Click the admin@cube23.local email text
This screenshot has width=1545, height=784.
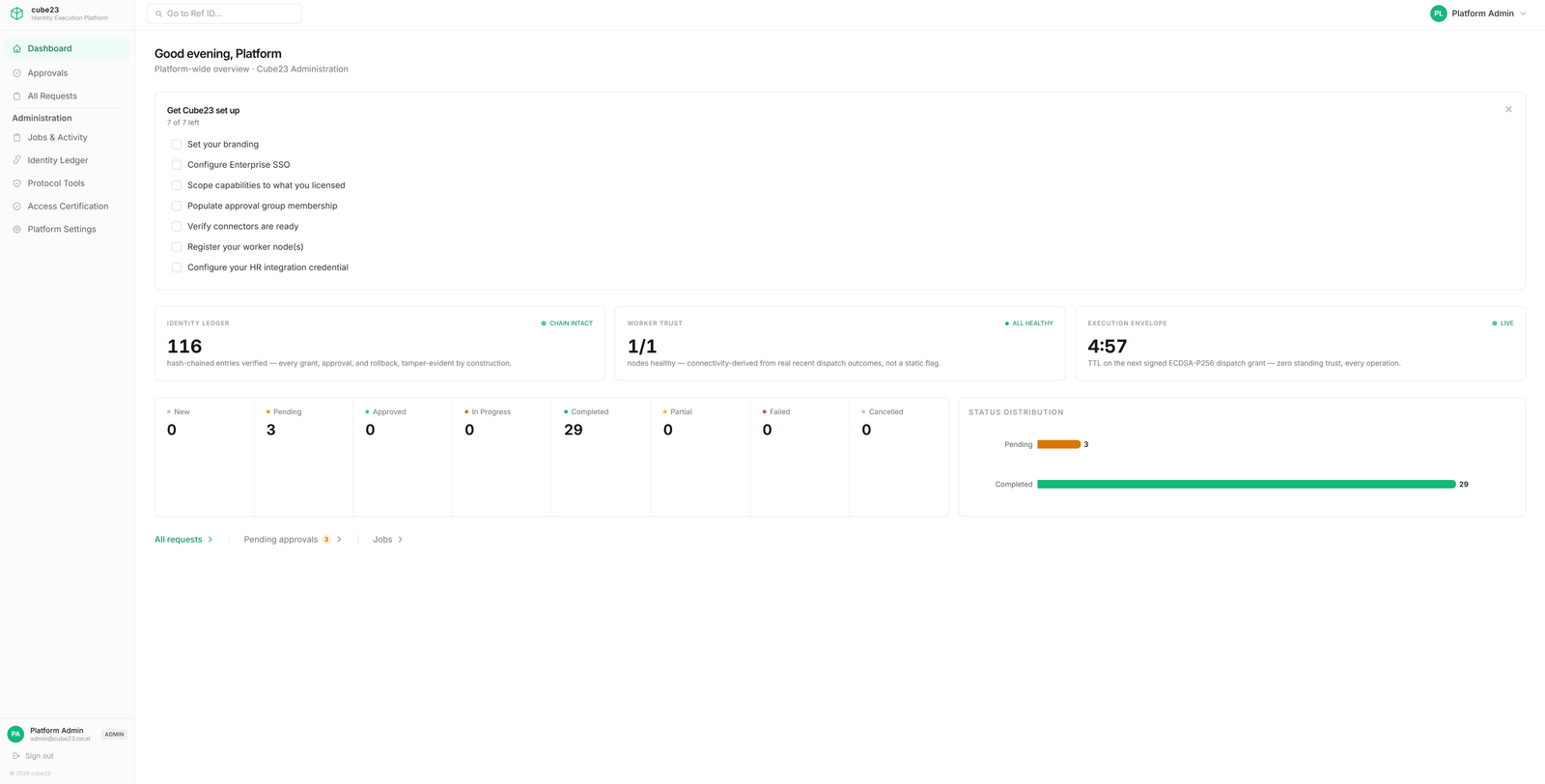(60, 739)
